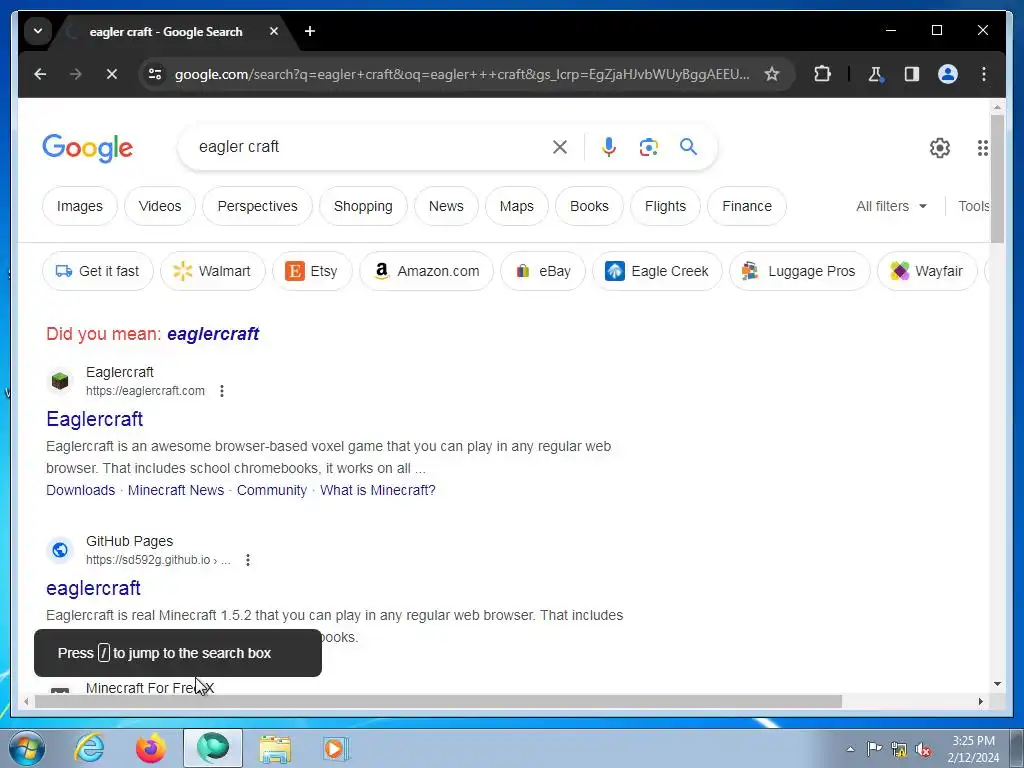Screen dimensions: 1024x768
Task: Click the horizontal scrollbar thumb
Action: point(438,701)
